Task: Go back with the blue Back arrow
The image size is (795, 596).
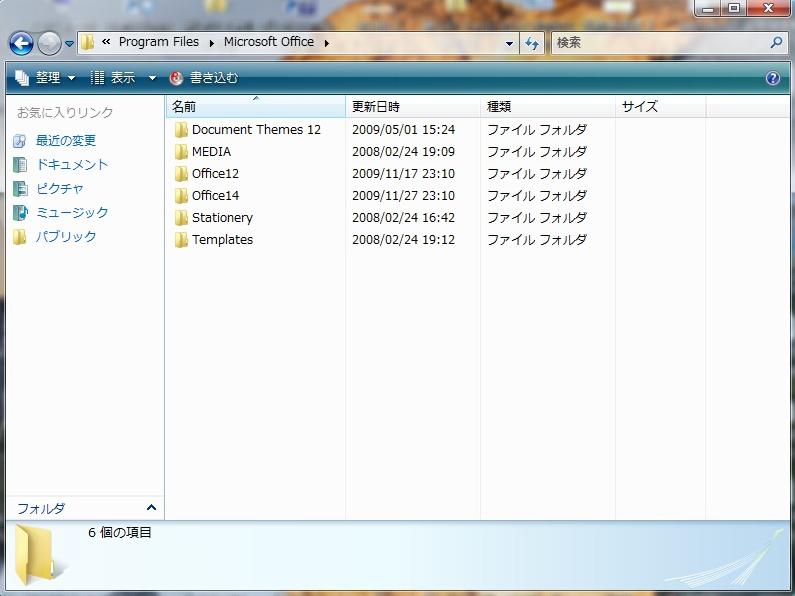Action: click(21, 44)
